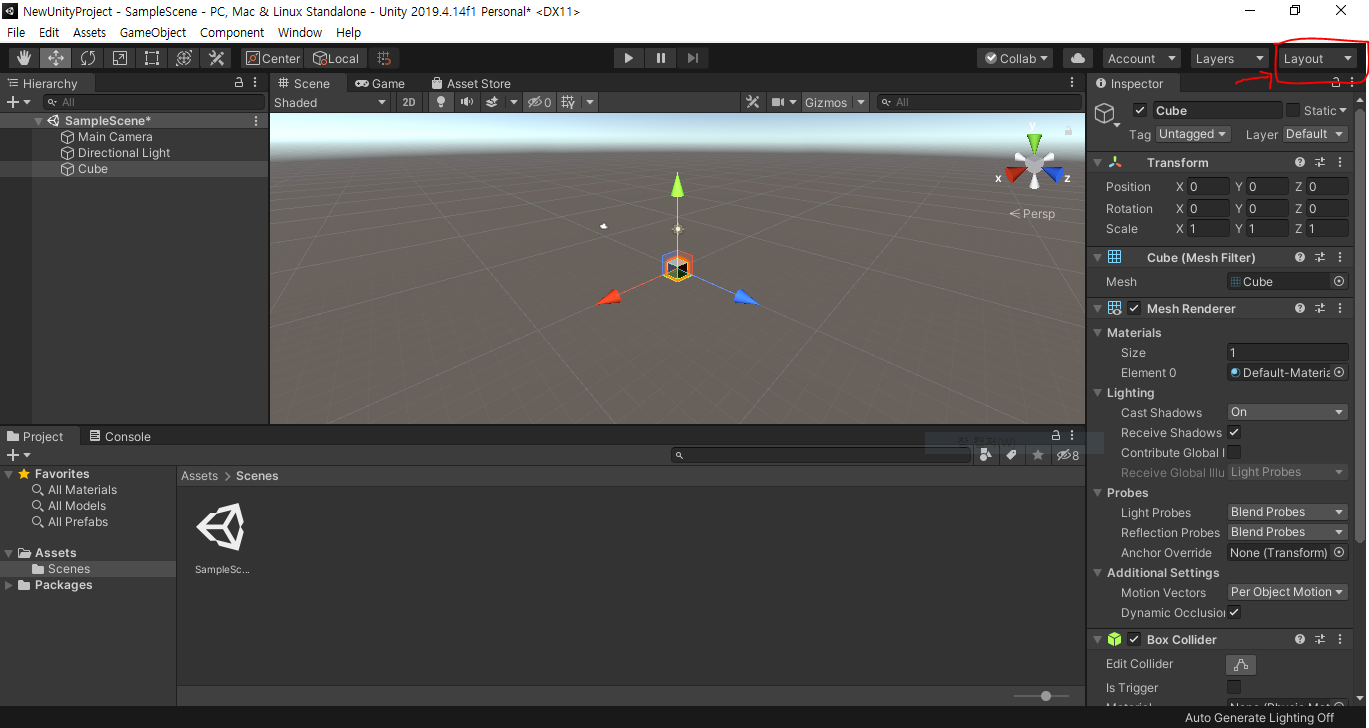
Task: Toggle handle rotation Local button
Action: [x=336, y=58]
